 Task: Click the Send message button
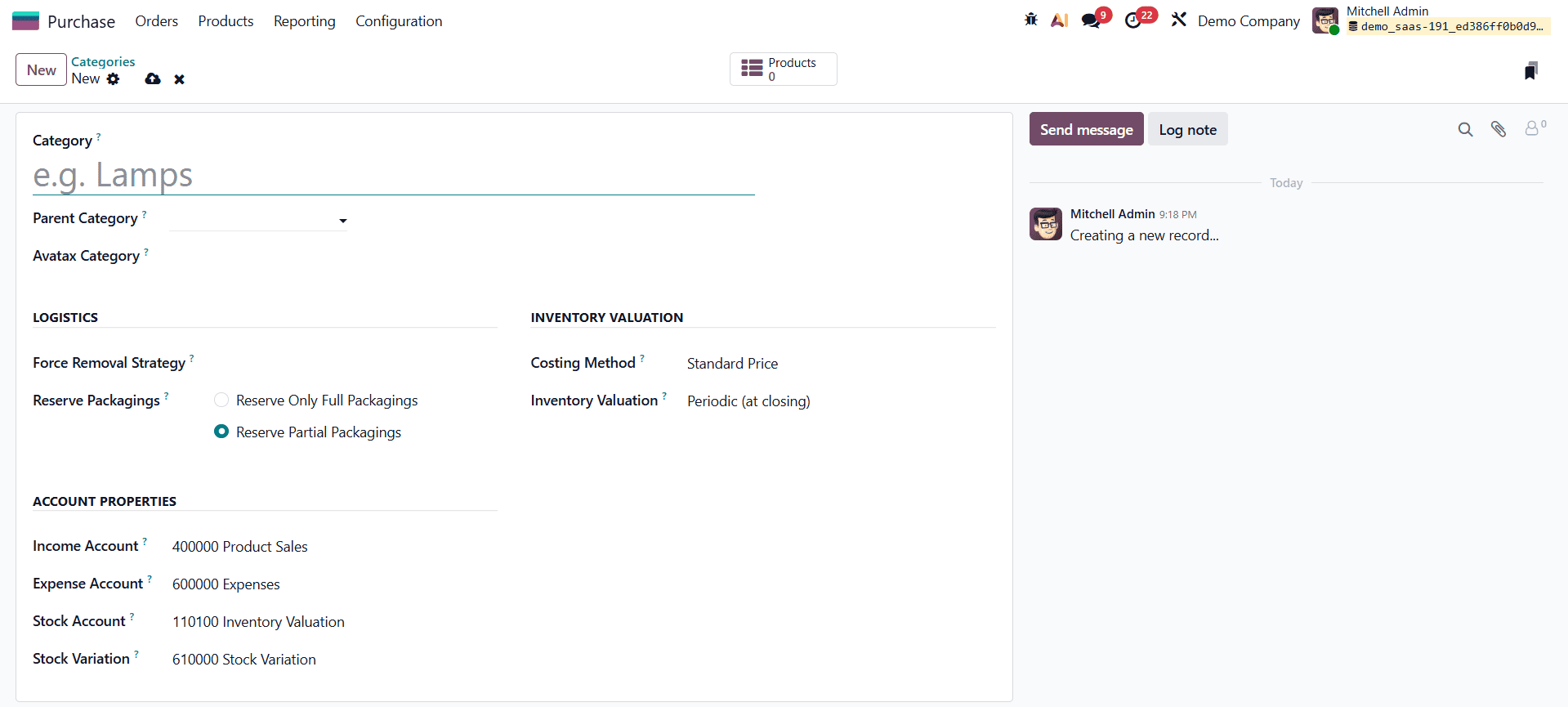click(1086, 129)
